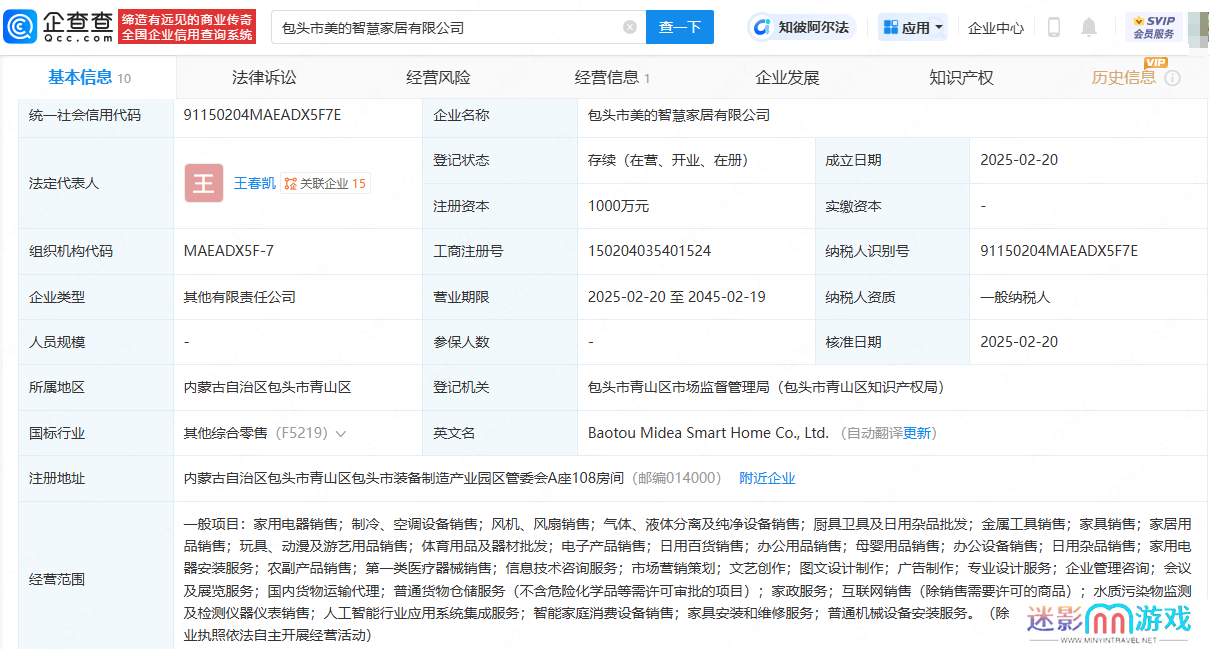The width and height of the screenshot is (1209, 649).
Task: Open the user avatar in the header
Action: point(1197,27)
